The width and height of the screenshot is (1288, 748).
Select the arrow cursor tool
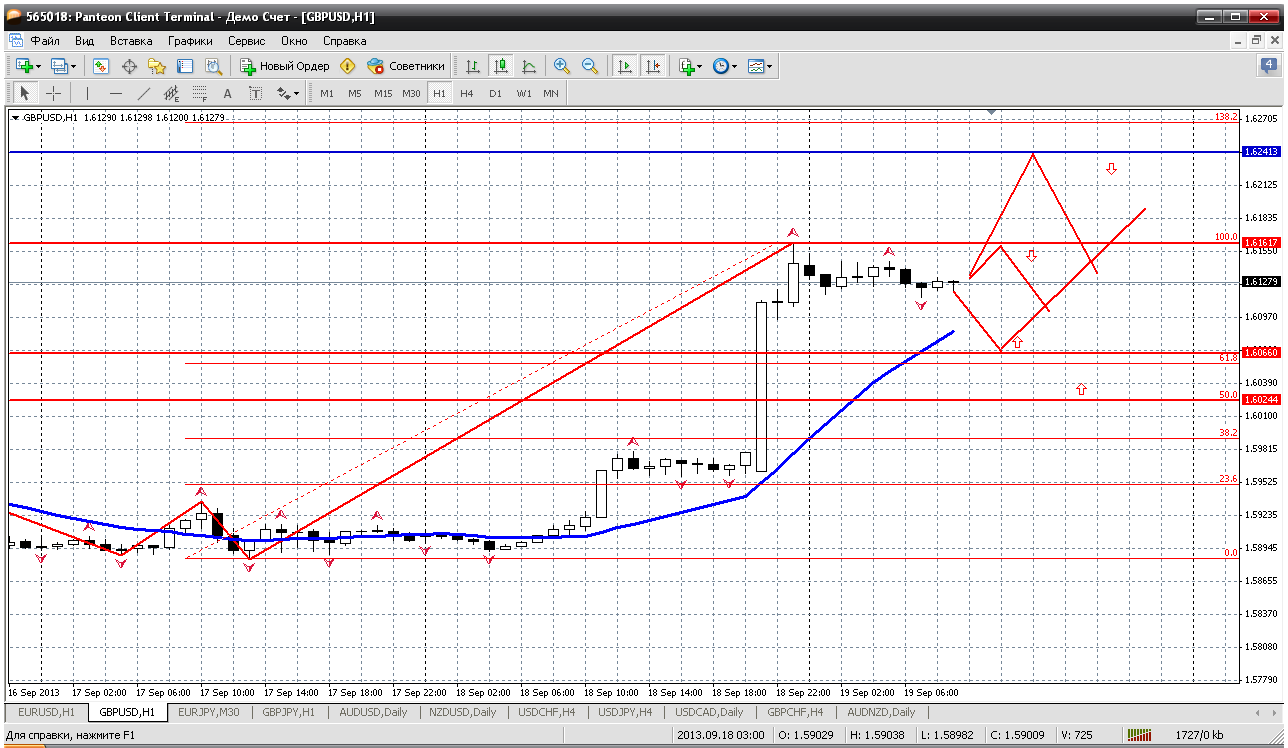pos(25,93)
